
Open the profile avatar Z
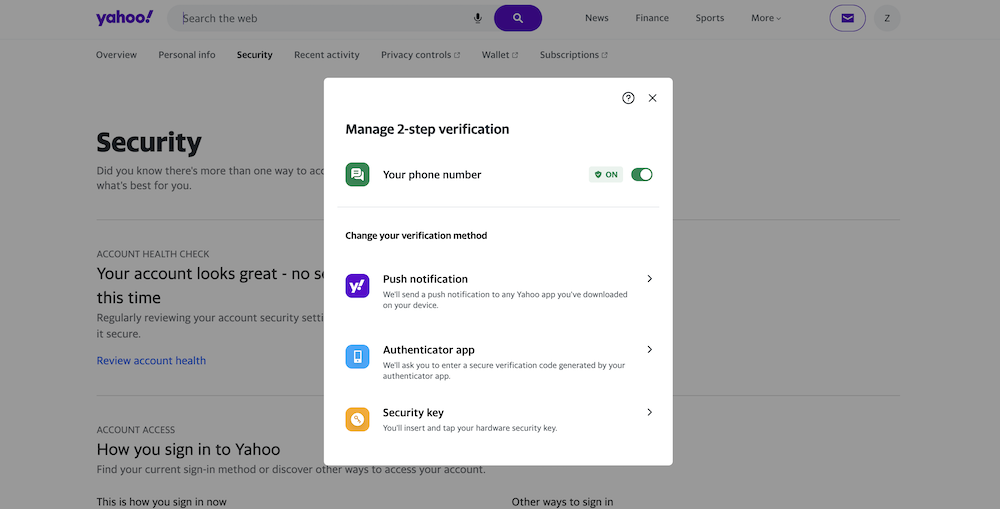click(887, 18)
